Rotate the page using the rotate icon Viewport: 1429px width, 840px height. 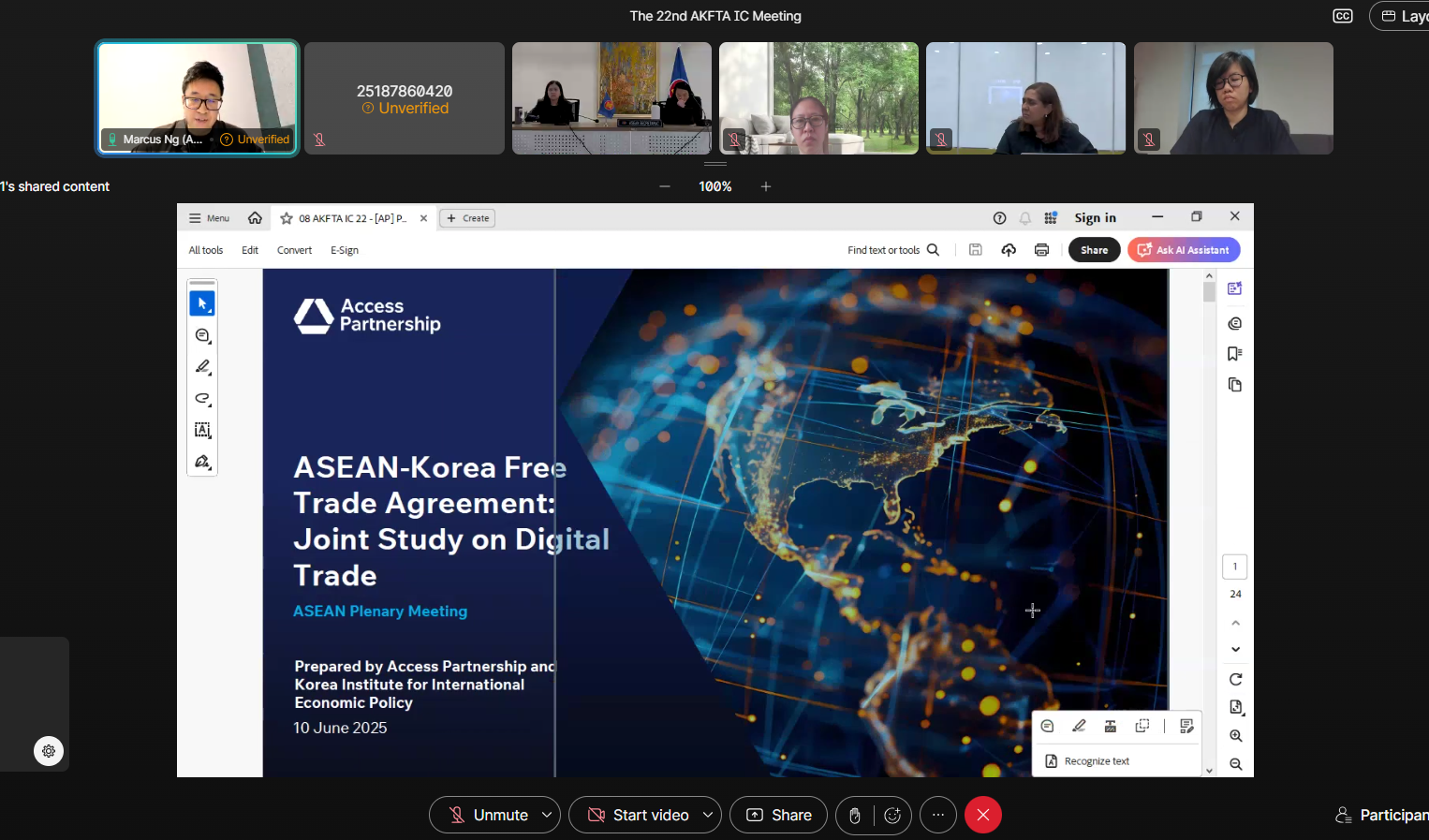point(1236,679)
